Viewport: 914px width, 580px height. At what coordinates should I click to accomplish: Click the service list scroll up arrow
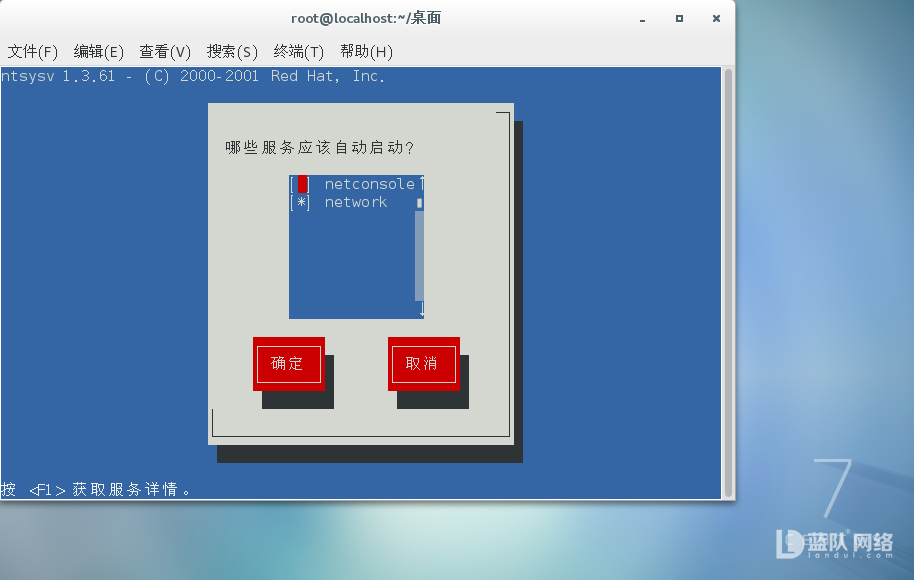click(421, 183)
